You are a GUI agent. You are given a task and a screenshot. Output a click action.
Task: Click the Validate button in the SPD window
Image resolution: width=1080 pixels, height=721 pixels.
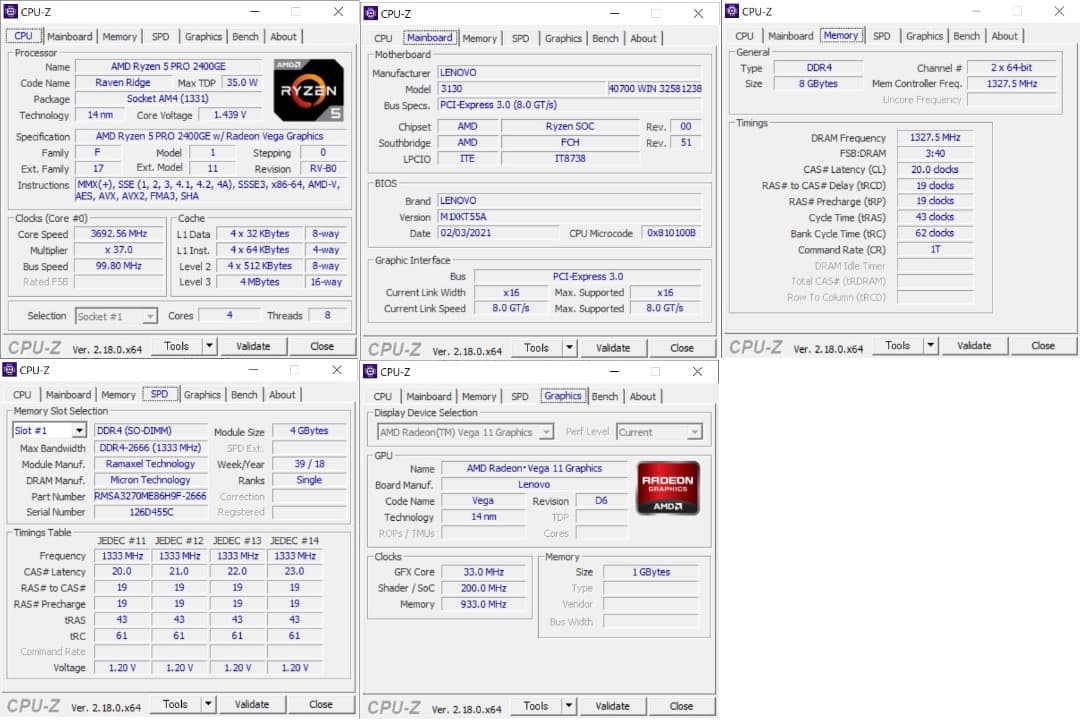252,704
